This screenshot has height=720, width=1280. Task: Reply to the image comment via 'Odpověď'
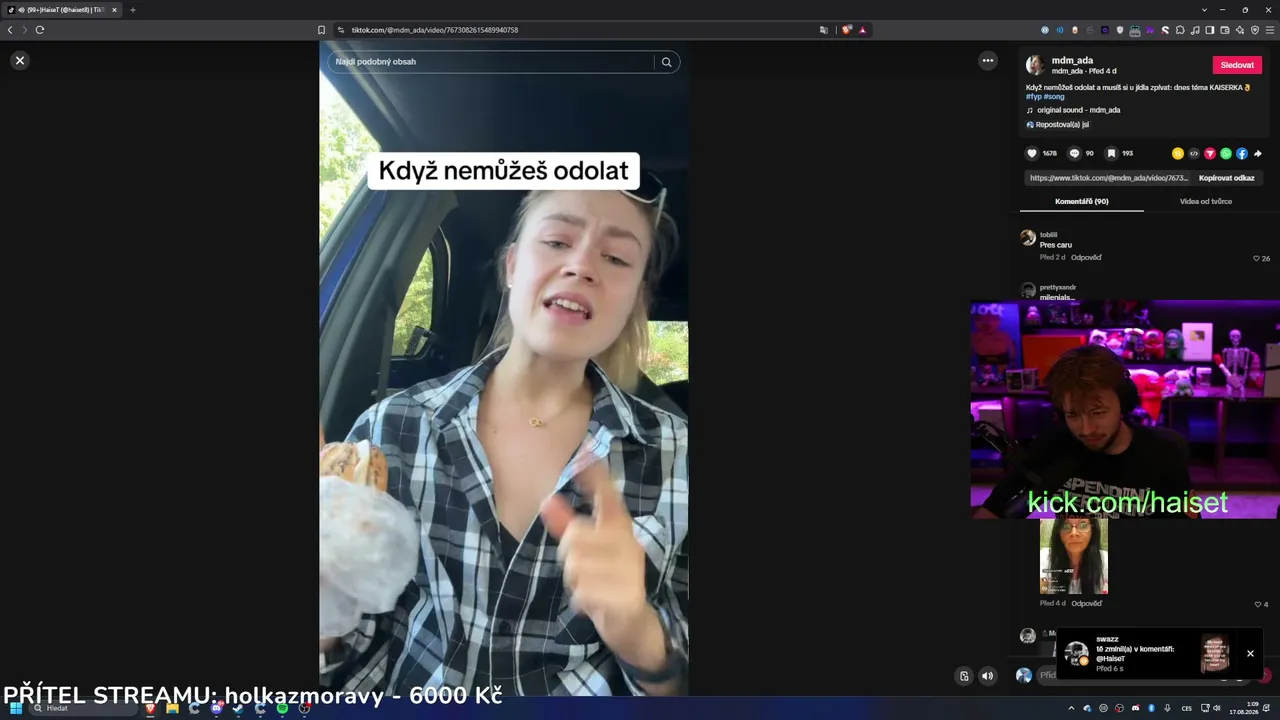(x=1086, y=604)
